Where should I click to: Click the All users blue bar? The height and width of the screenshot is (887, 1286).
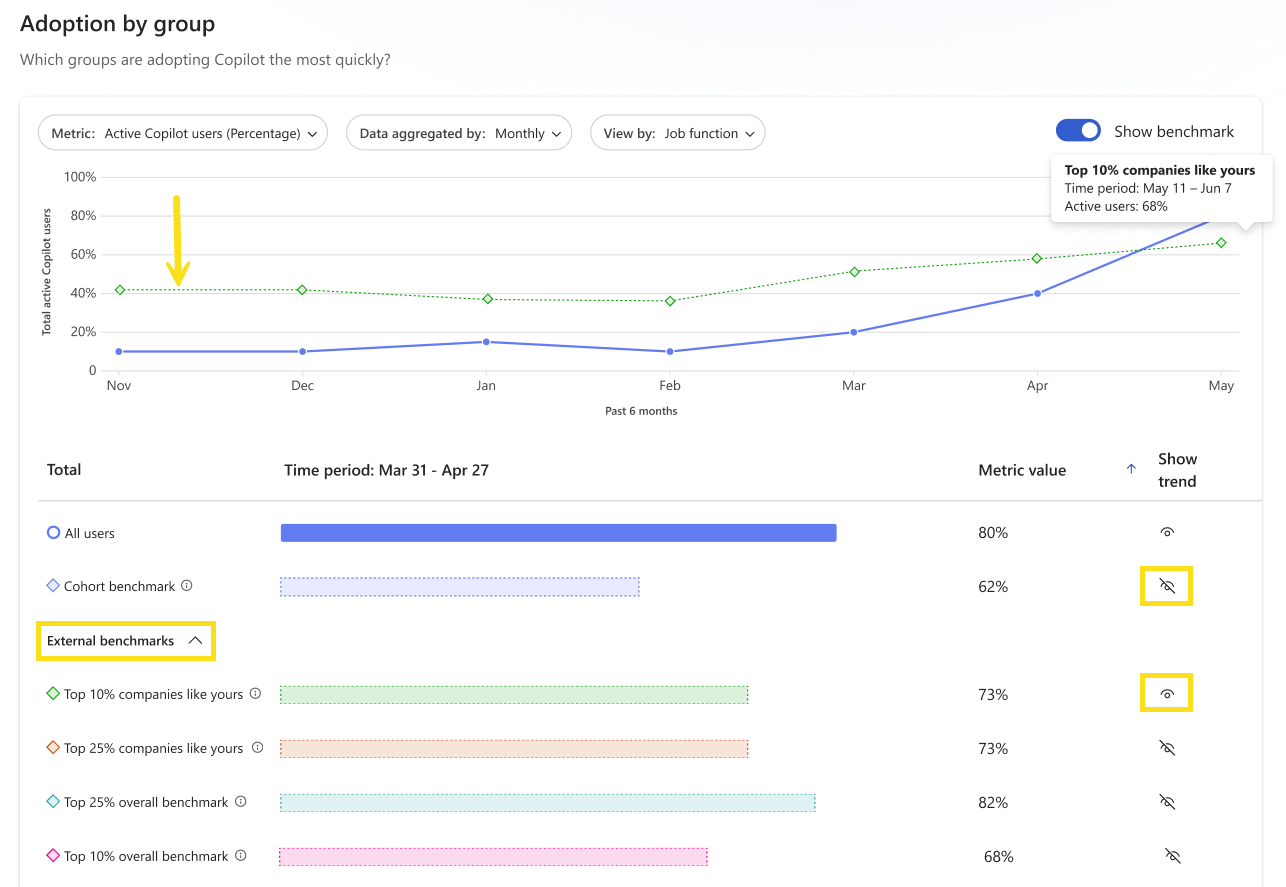558,533
